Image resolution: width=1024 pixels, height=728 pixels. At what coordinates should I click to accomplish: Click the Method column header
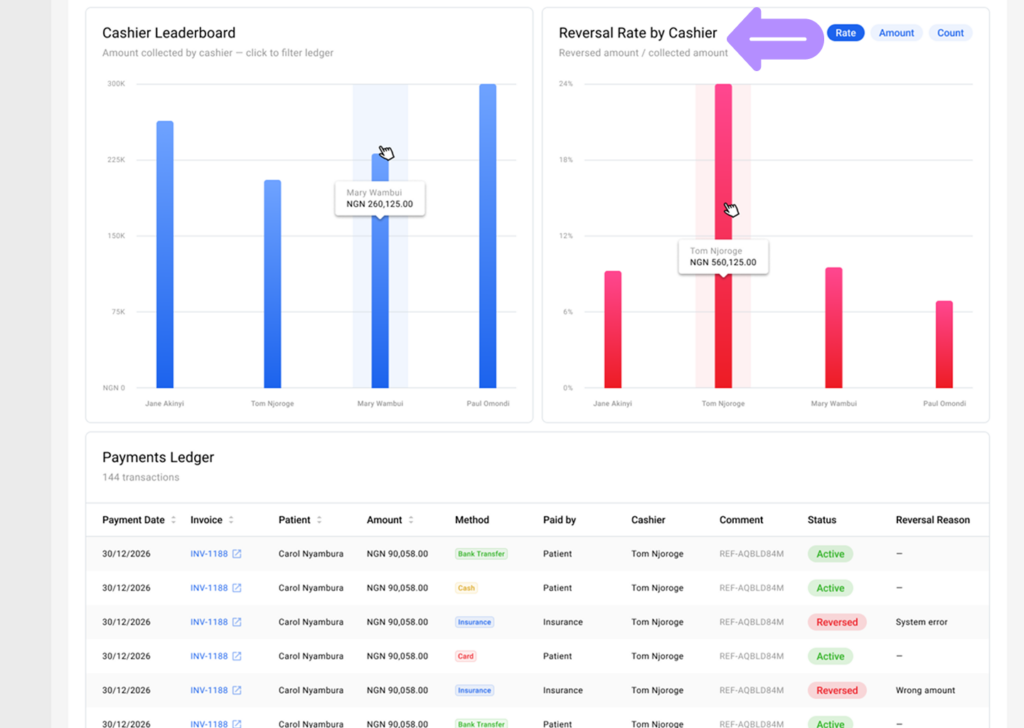pyautogui.click(x=472, y=520)
